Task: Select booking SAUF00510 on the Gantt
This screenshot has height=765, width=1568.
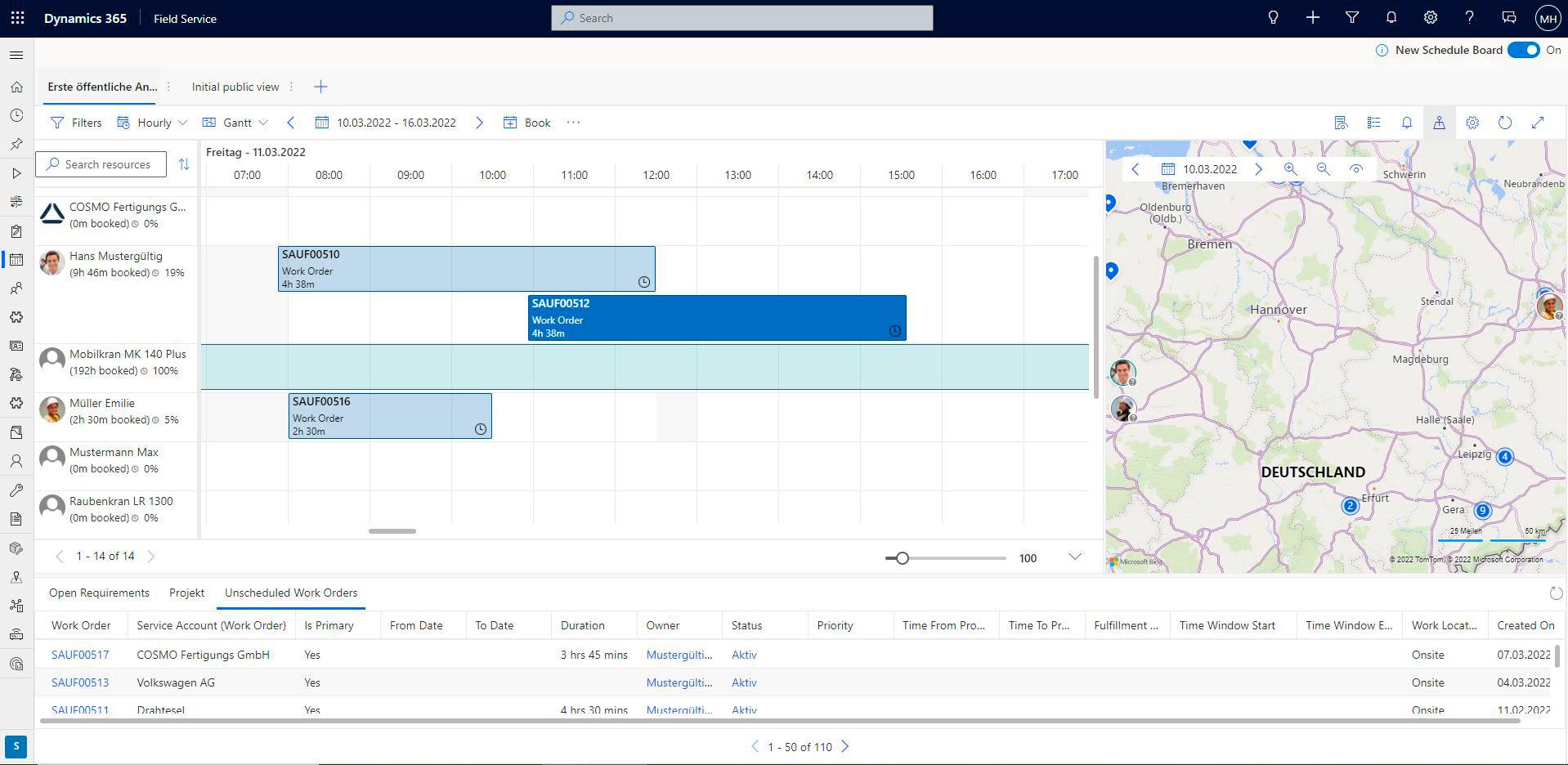Action: (467, 269)
